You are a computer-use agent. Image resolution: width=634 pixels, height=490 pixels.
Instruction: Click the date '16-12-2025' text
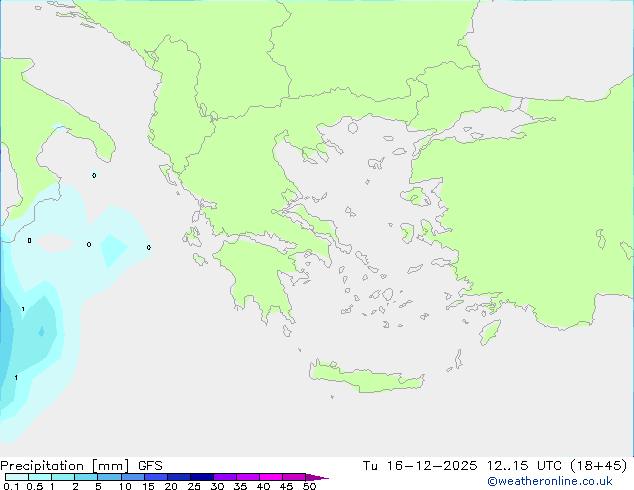432,466
